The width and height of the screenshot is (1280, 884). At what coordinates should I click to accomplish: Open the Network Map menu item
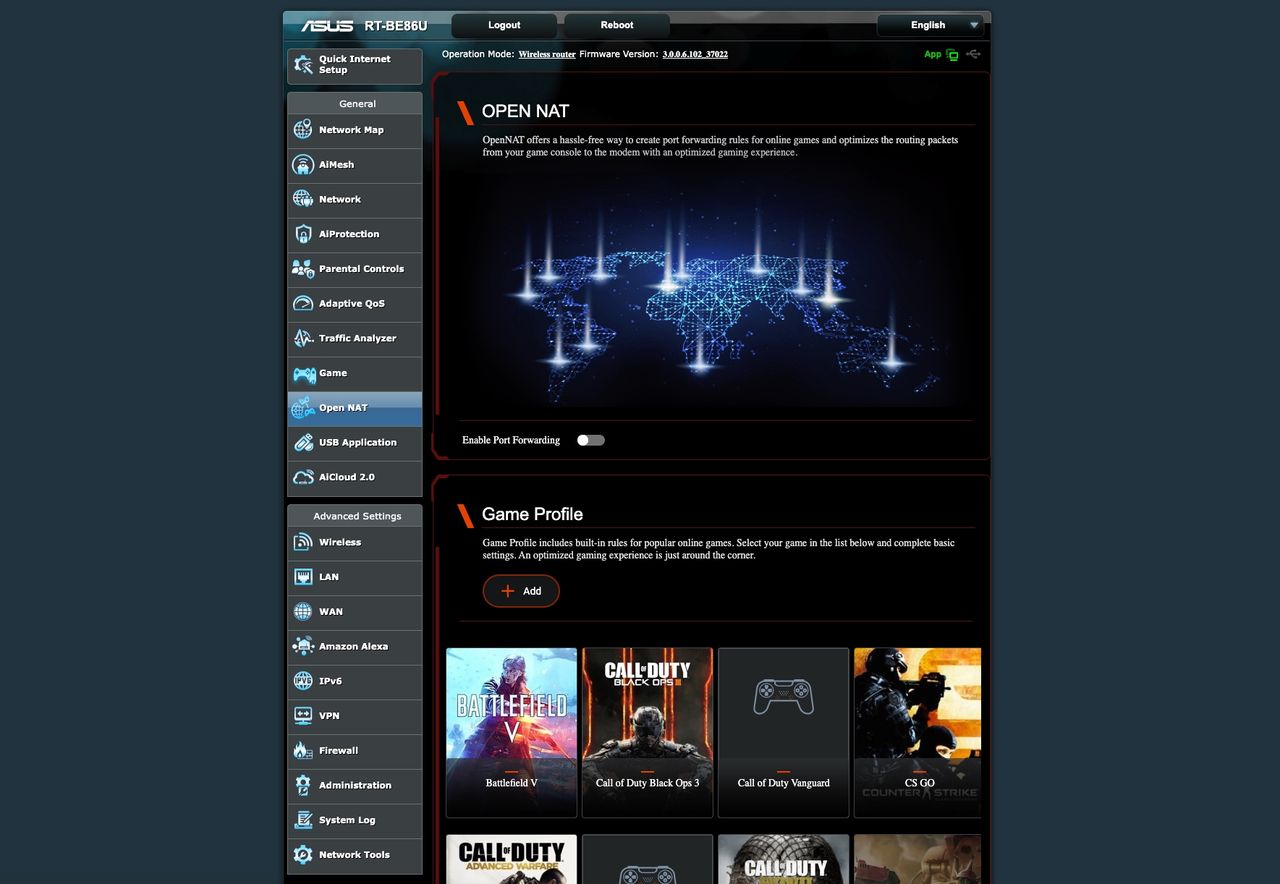[355, 130]
